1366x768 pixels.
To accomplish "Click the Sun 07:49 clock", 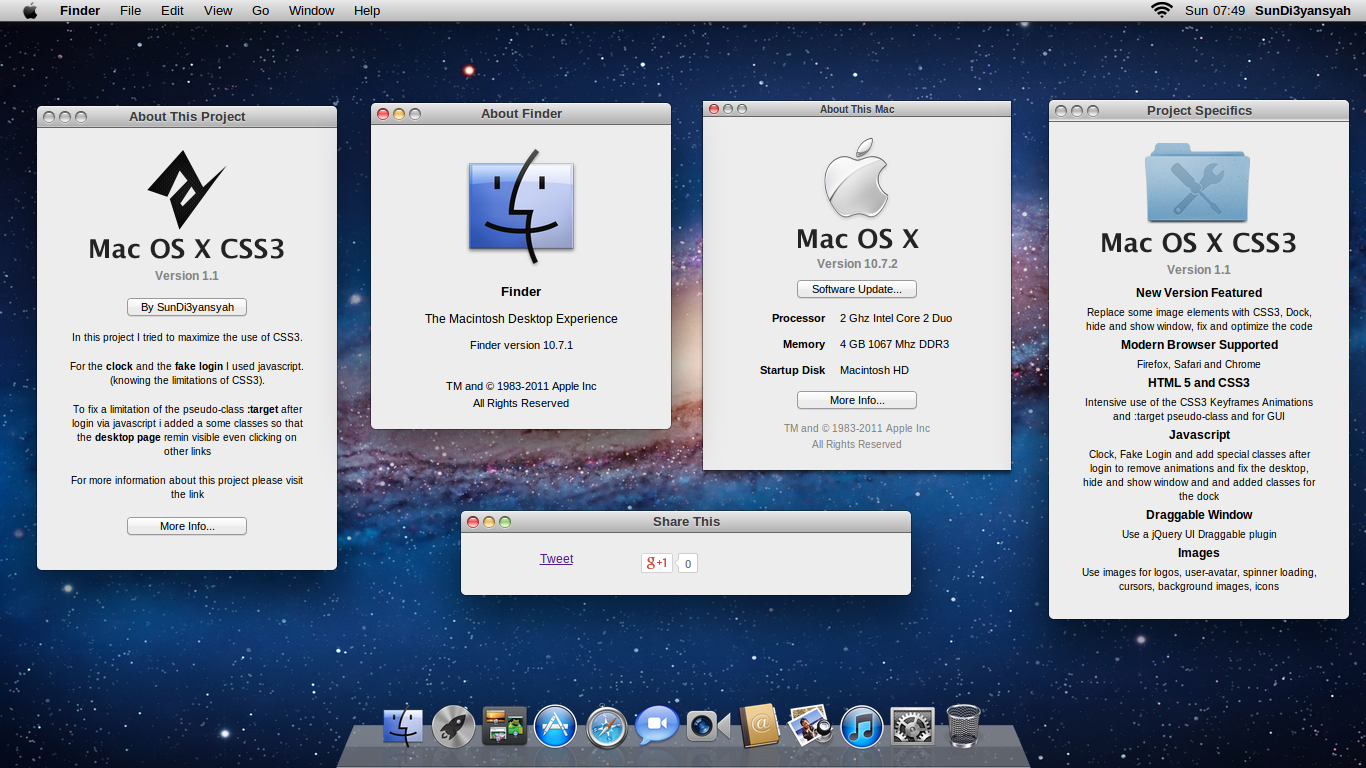I will pyautogui.click(x=1215, y=10).
